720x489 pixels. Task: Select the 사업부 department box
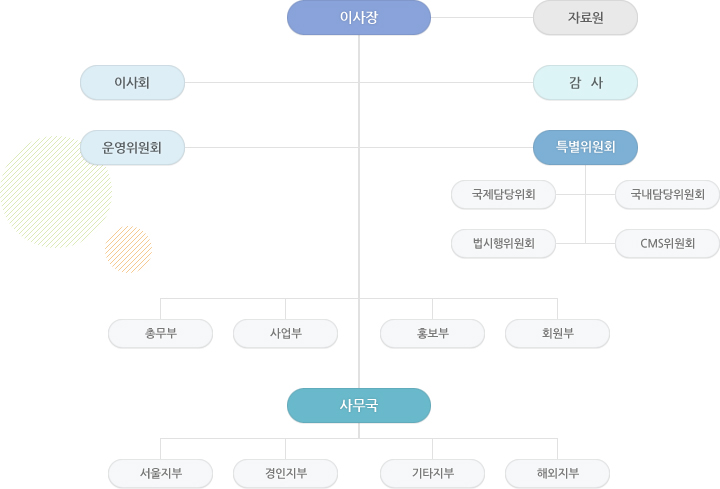pyautogui.click(x=285, y=333)
